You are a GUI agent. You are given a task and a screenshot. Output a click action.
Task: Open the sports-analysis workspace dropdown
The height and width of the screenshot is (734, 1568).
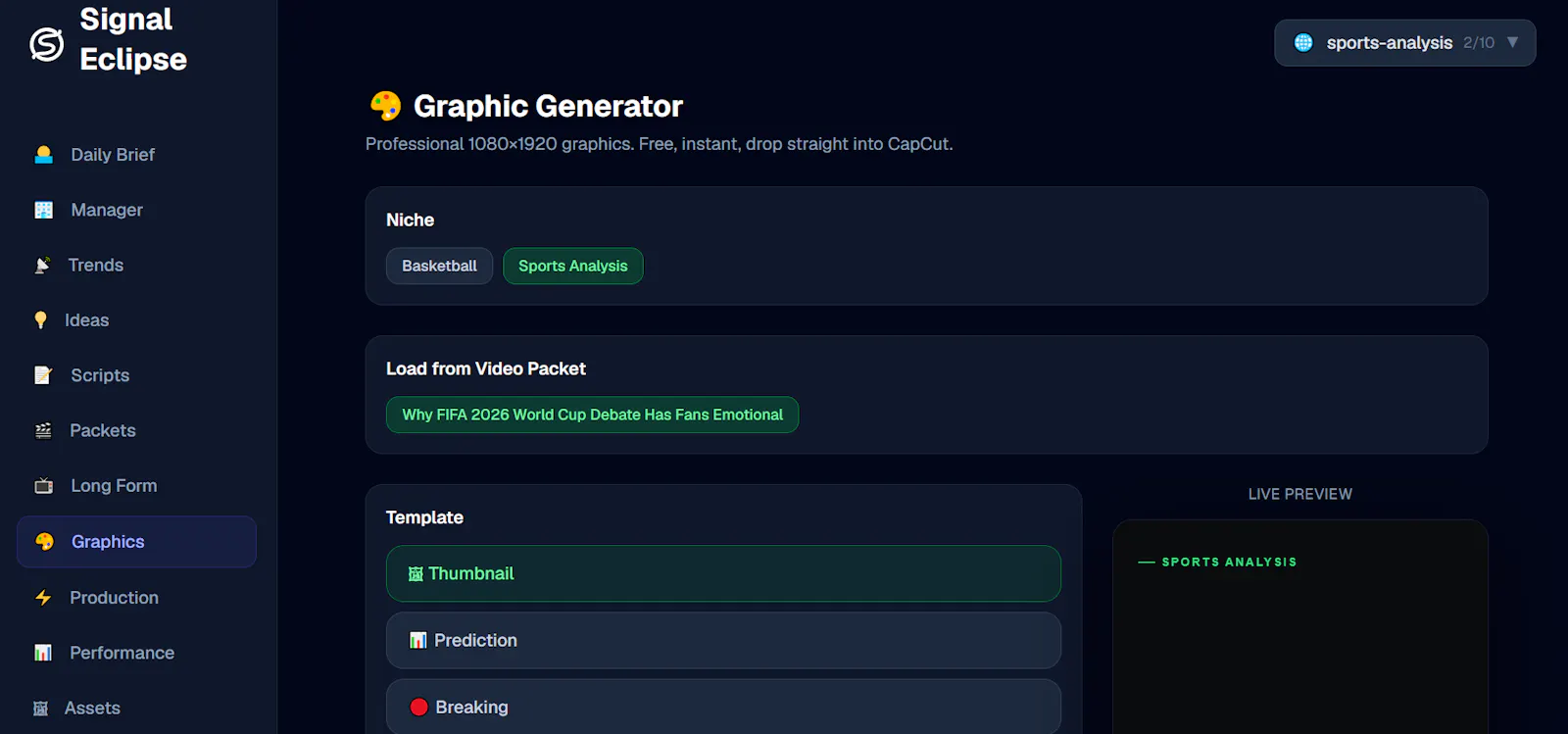tap(1405, 43)
